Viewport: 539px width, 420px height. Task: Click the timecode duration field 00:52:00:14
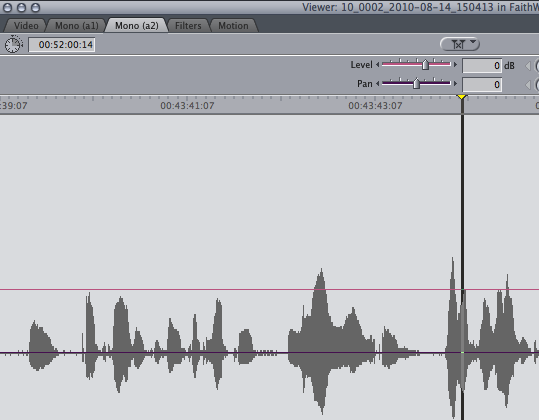pyautogui.click(x=62, y=45)
